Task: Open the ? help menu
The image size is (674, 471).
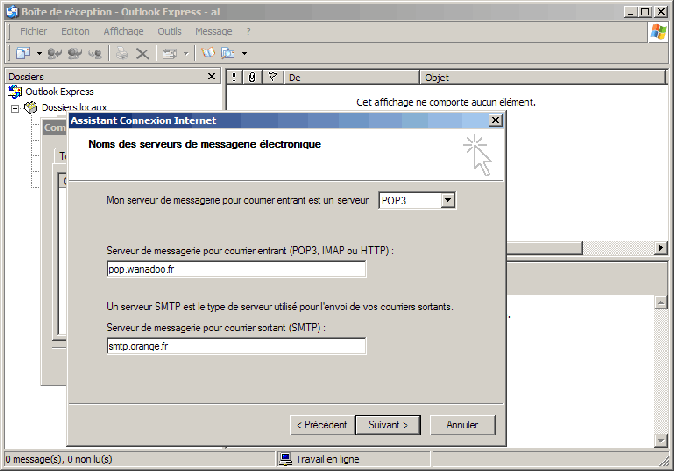Action: point(248,31)
